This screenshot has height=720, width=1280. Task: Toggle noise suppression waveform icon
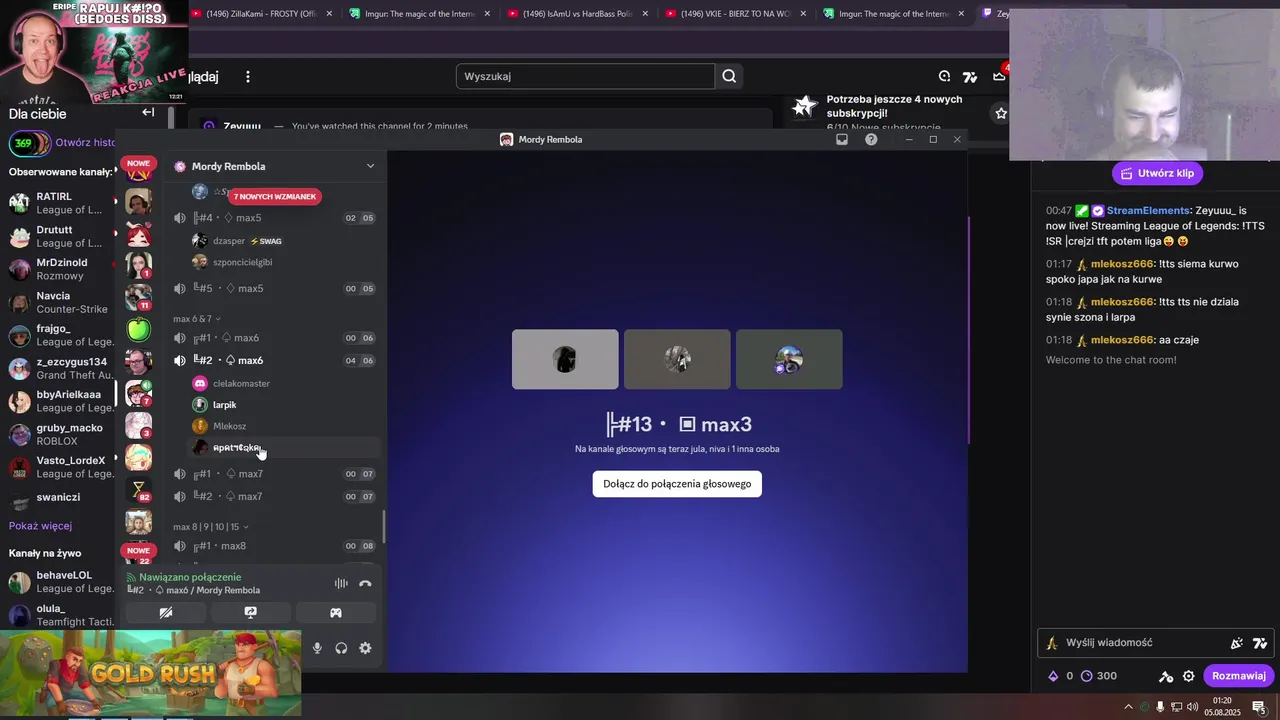click(x=341, y=584)
